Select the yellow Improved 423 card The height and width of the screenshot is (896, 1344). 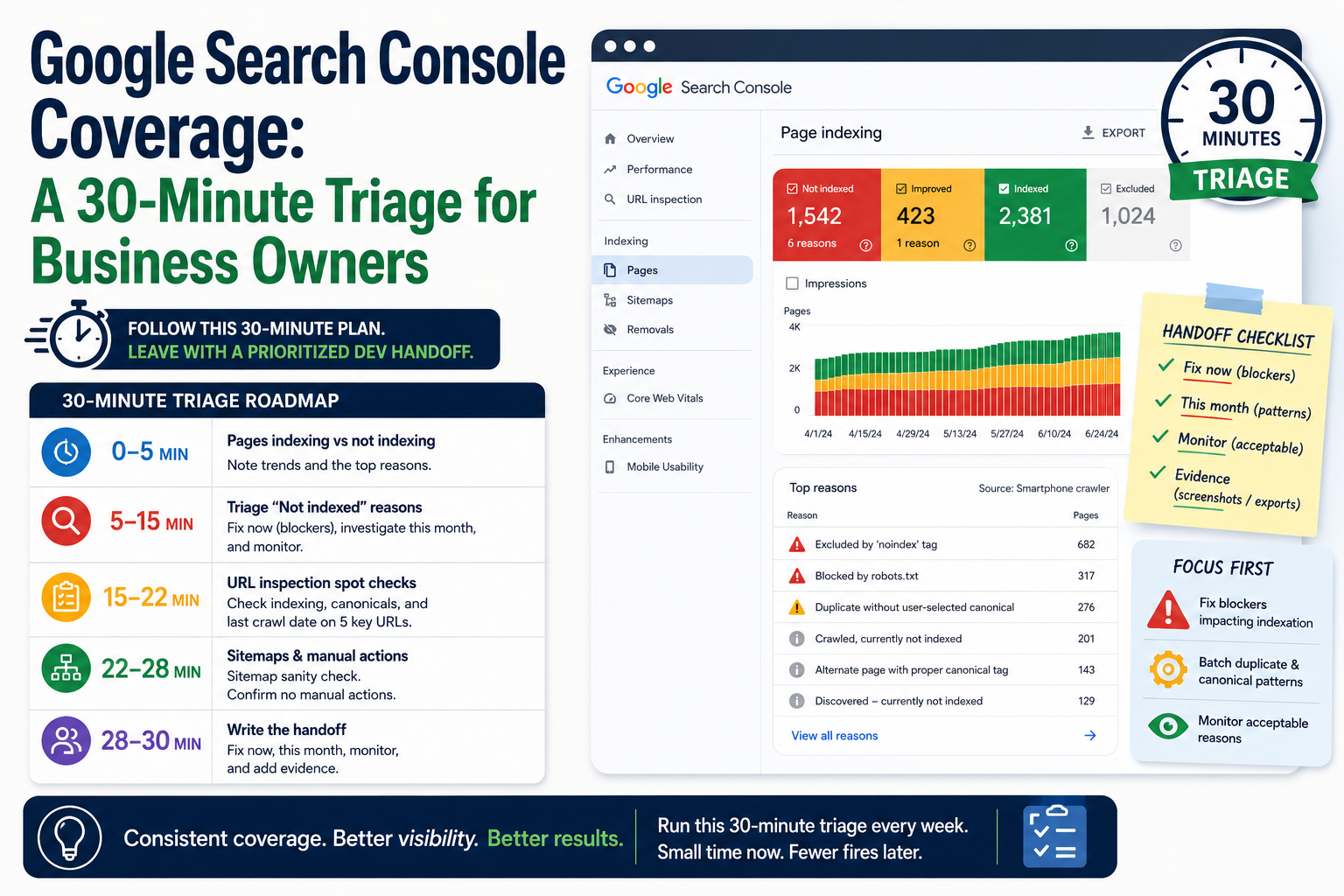click(x=933, y=215)
